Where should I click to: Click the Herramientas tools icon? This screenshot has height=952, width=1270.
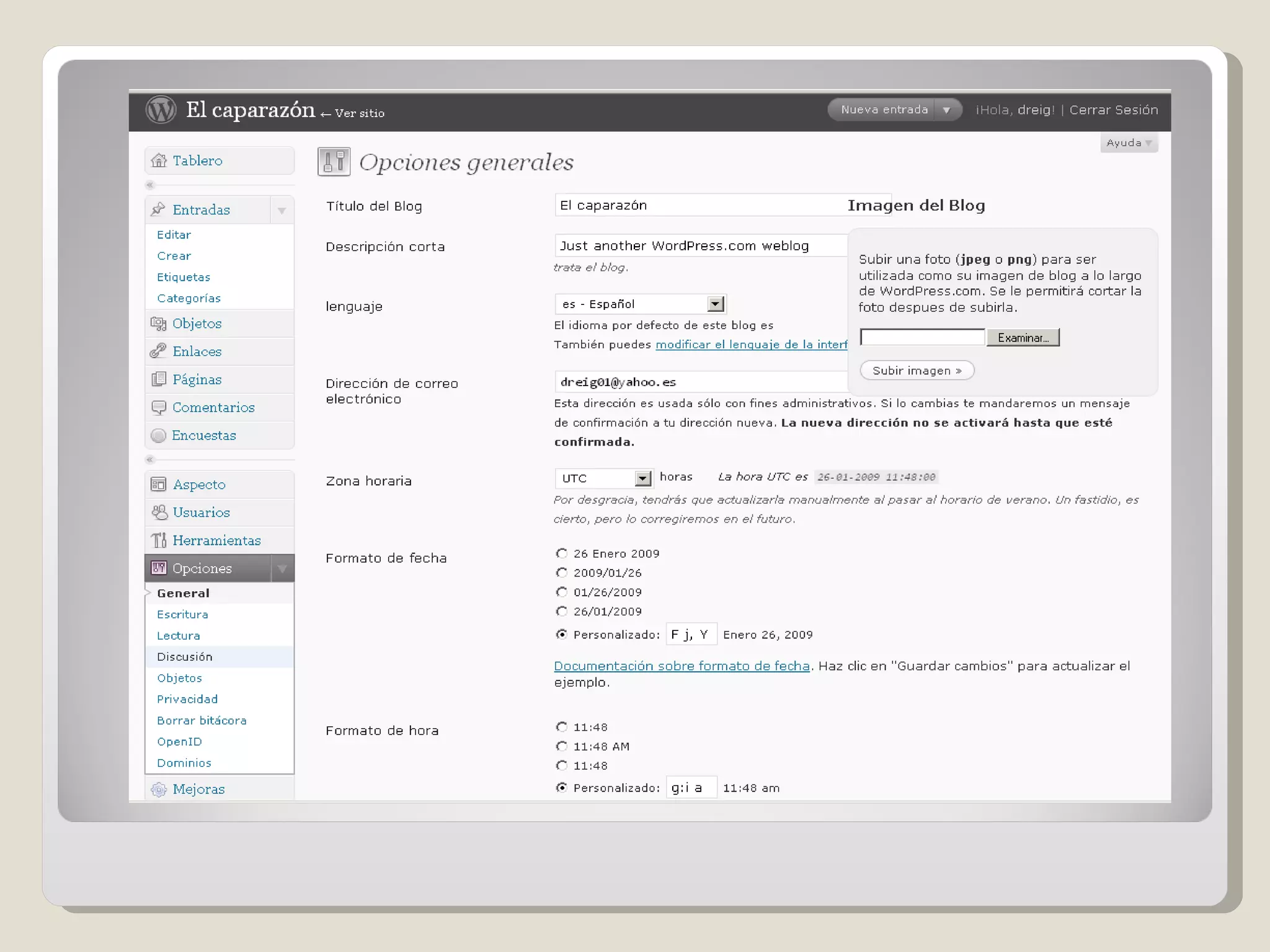[159, 540]
